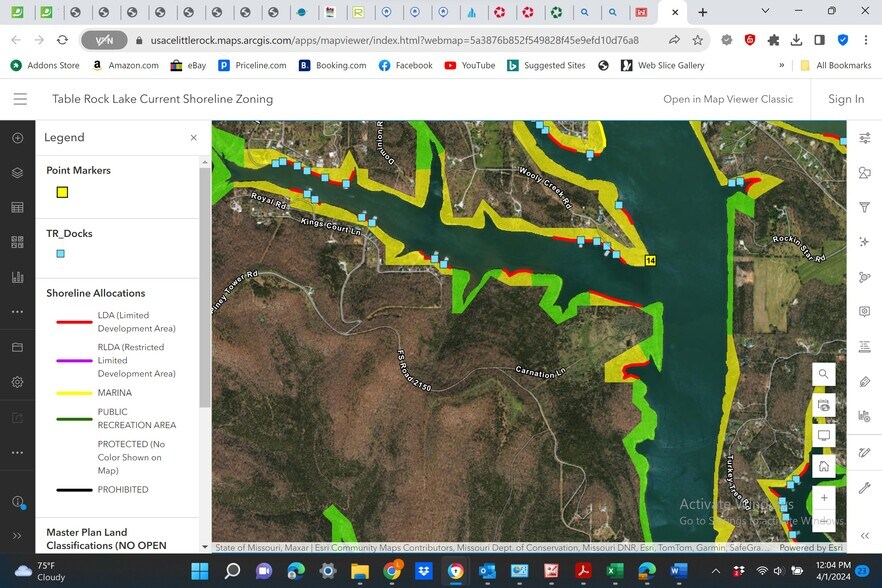Open the new browser tab button

[703, 12]
